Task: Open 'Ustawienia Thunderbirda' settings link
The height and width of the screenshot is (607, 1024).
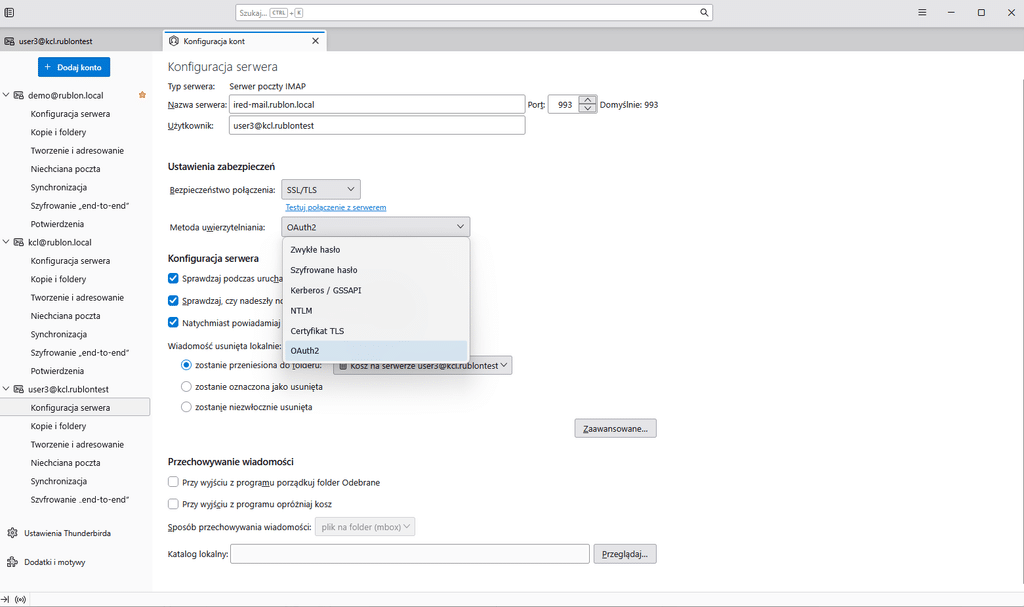Action: coord(67,533)
